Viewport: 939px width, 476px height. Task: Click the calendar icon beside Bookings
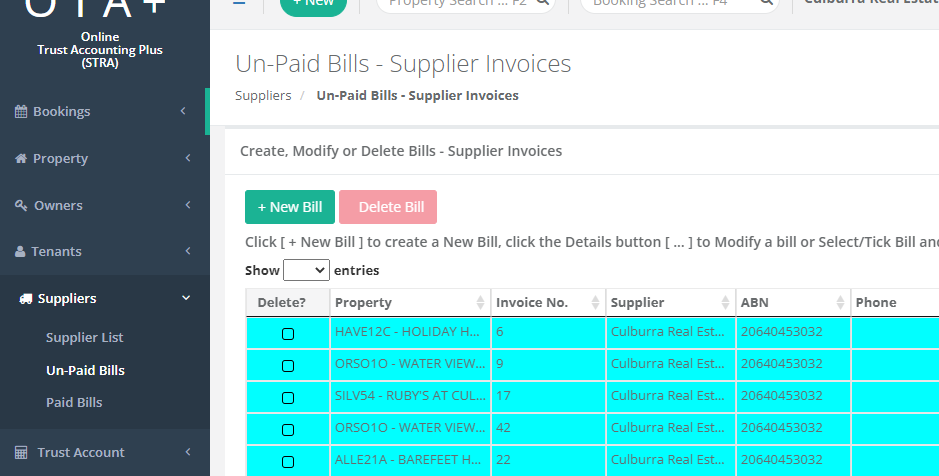coord(20,112)
